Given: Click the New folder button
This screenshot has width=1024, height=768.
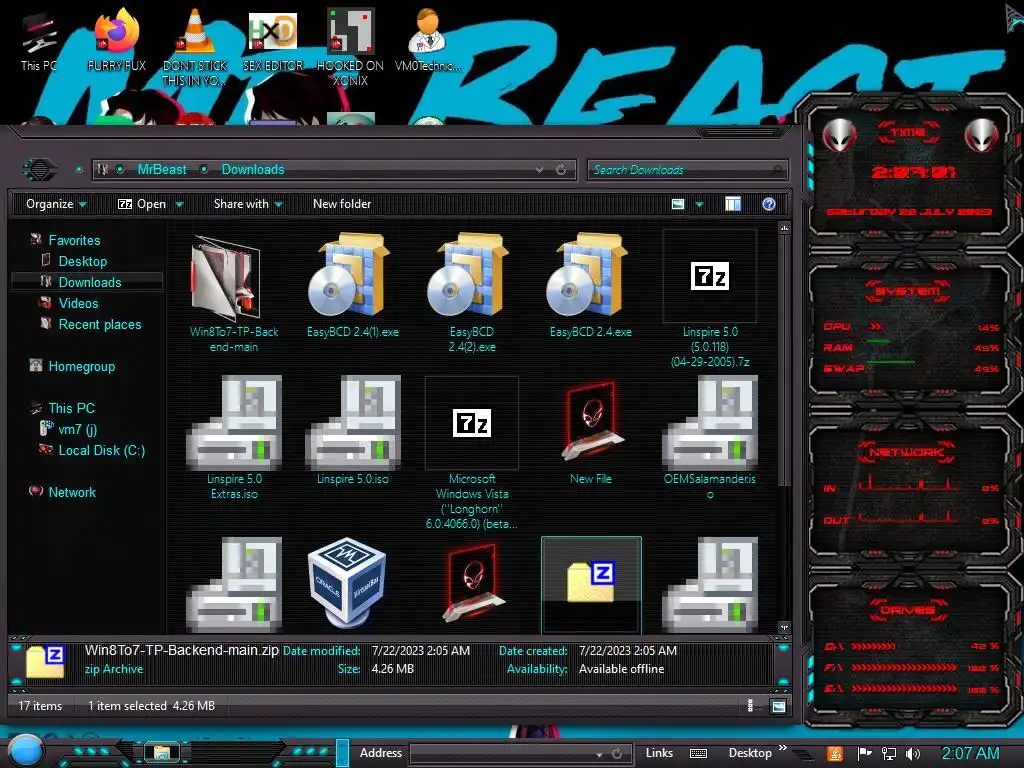Looking at the screenshot, I should [x=342, y=204].
